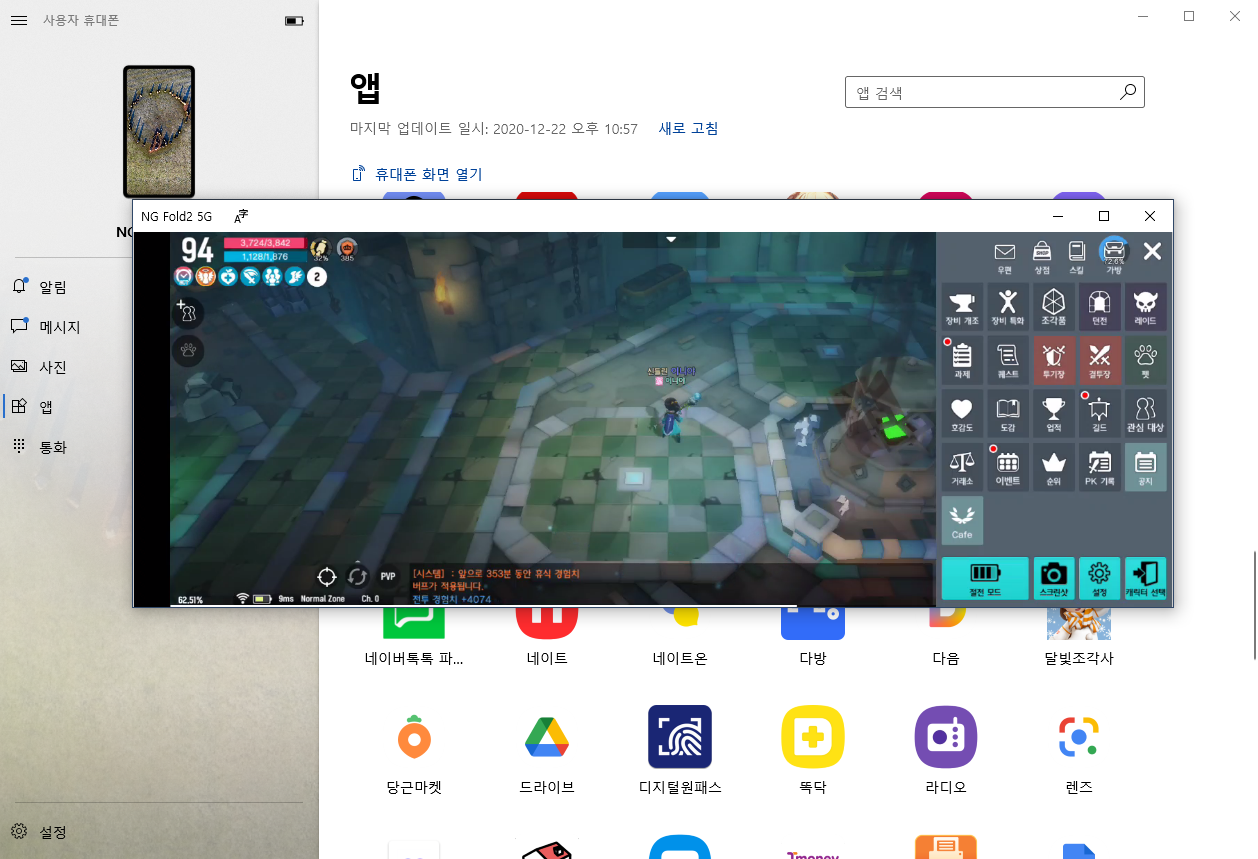The image size is (1258, 859).
Task: Open 결투장 duel crossed-swords tile
Action: [1100, 360]
